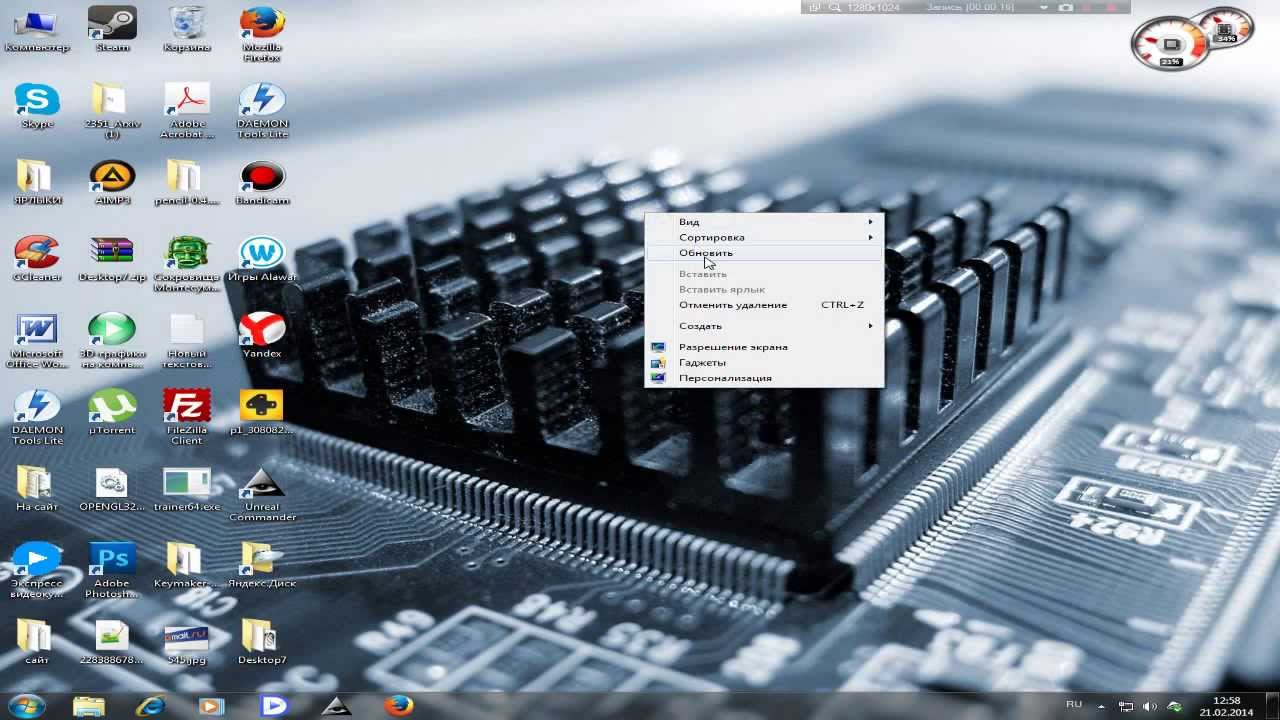This screenshot has height=720, width=1280.
Task: Launch Internet Explorer from the taskbar
Action: (150, 705)
